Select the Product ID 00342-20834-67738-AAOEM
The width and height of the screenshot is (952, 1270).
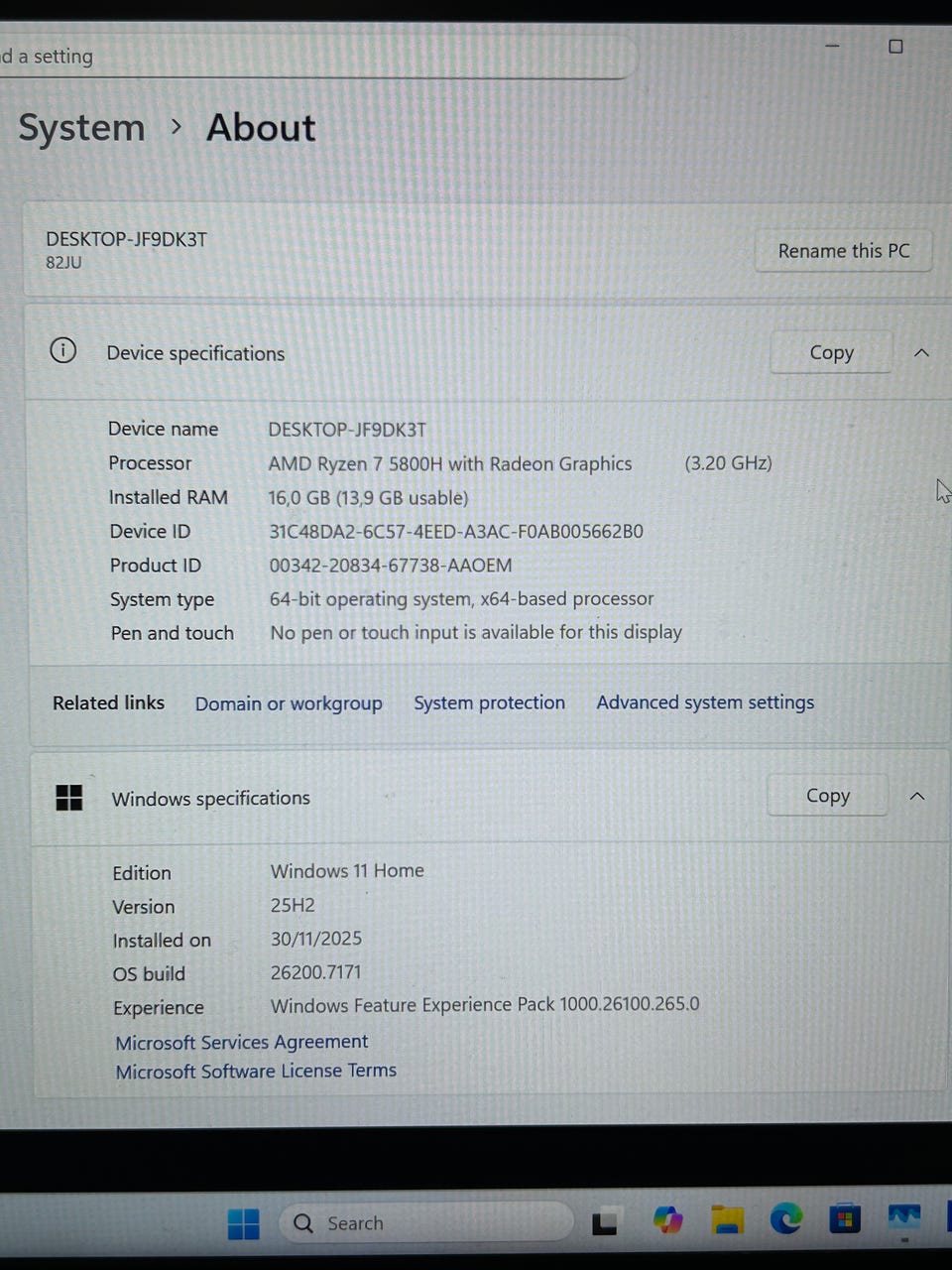(x=391, y=566)
